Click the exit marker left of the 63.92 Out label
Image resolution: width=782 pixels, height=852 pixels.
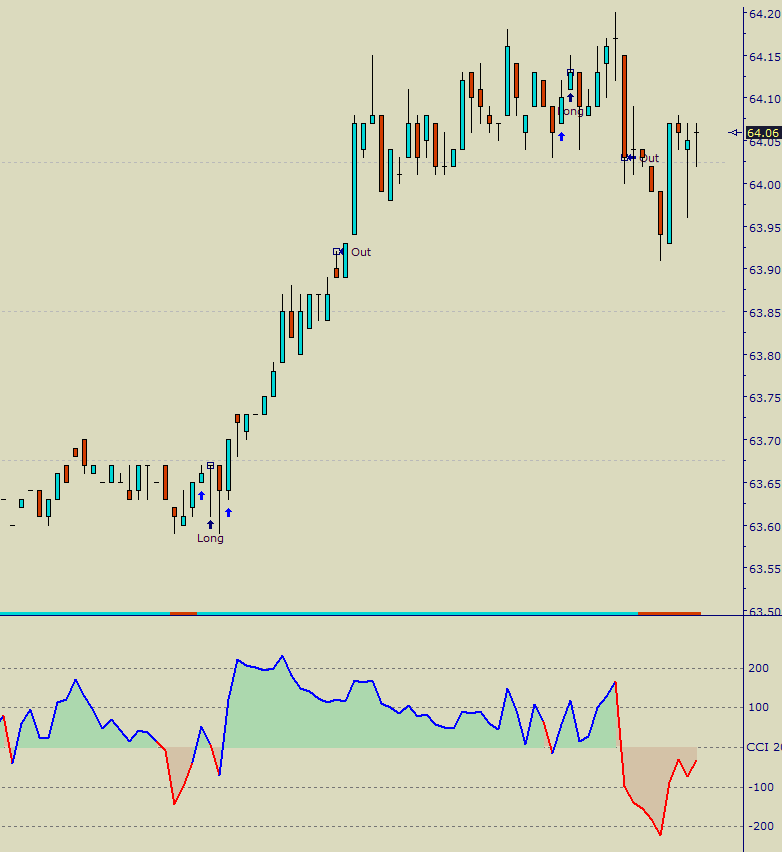pos(338,251)
